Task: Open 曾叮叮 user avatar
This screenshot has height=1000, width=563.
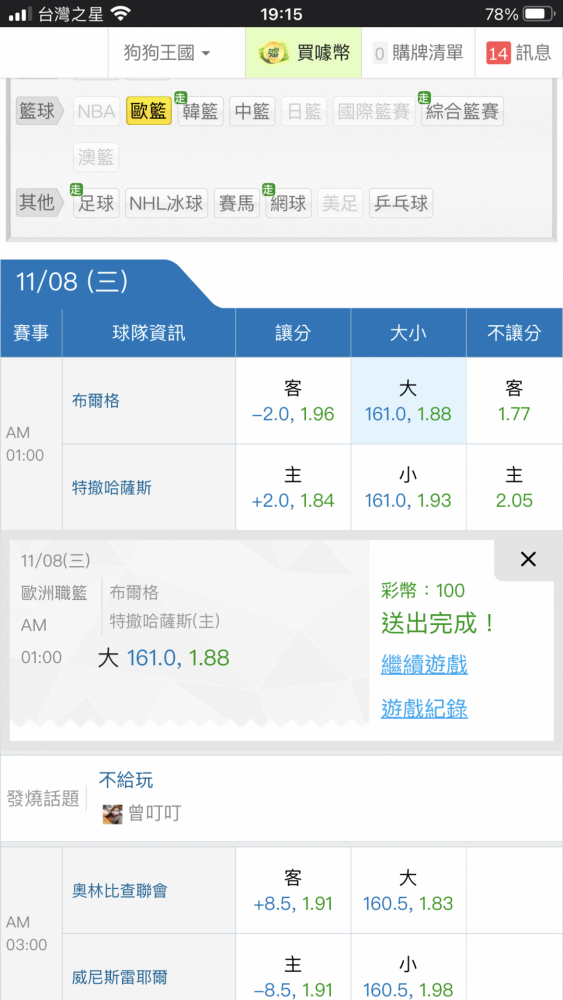Action: coord(112,814)
